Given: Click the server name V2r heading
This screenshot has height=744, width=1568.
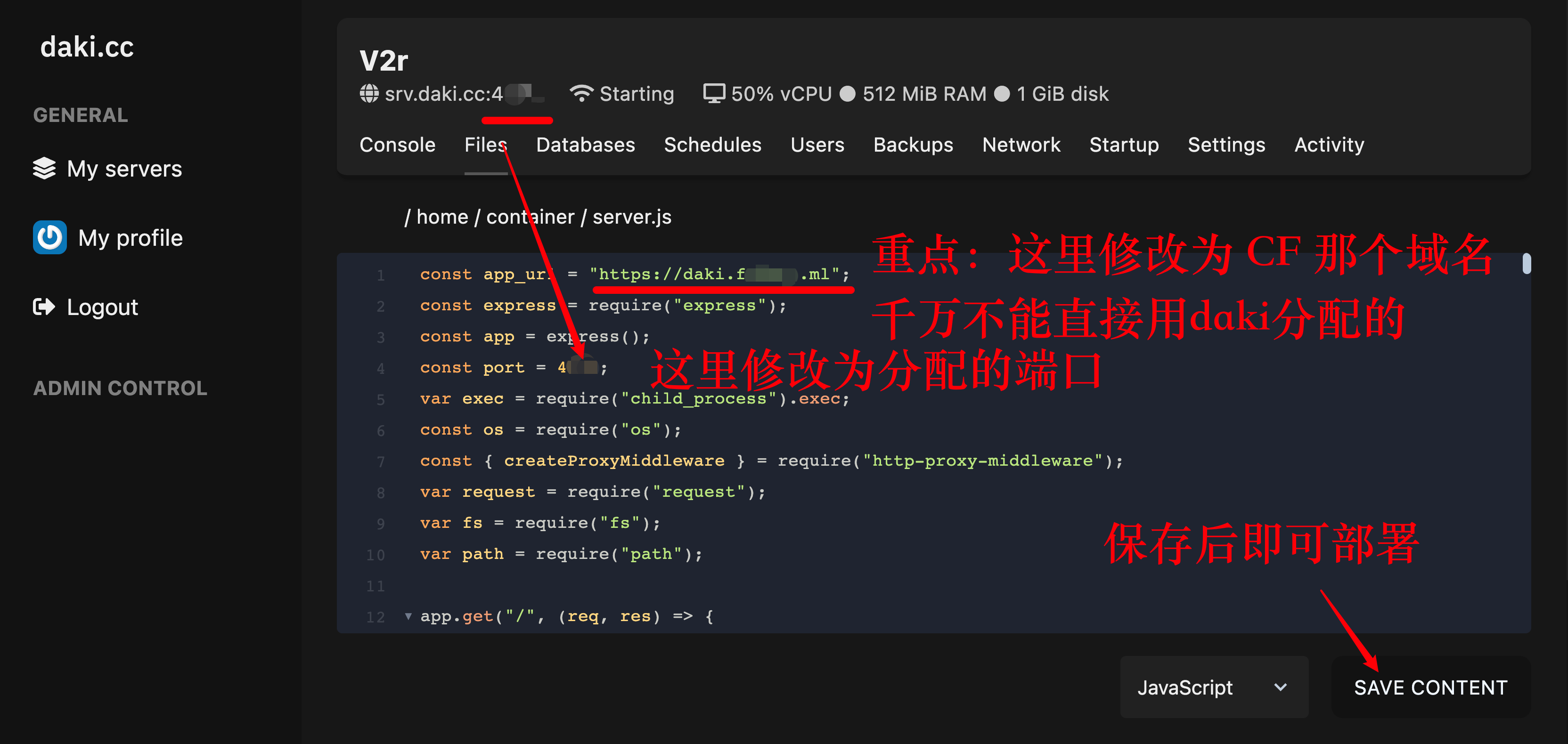Looking at the screenshot, I should [384, 60].
